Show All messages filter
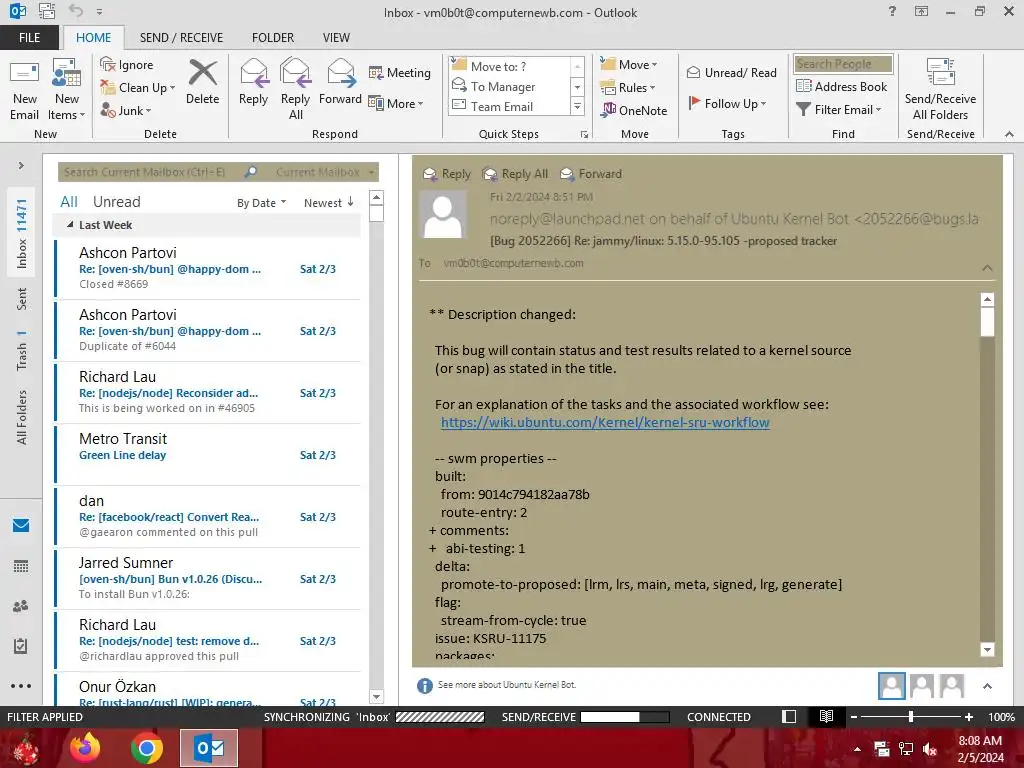 (69, 202)
